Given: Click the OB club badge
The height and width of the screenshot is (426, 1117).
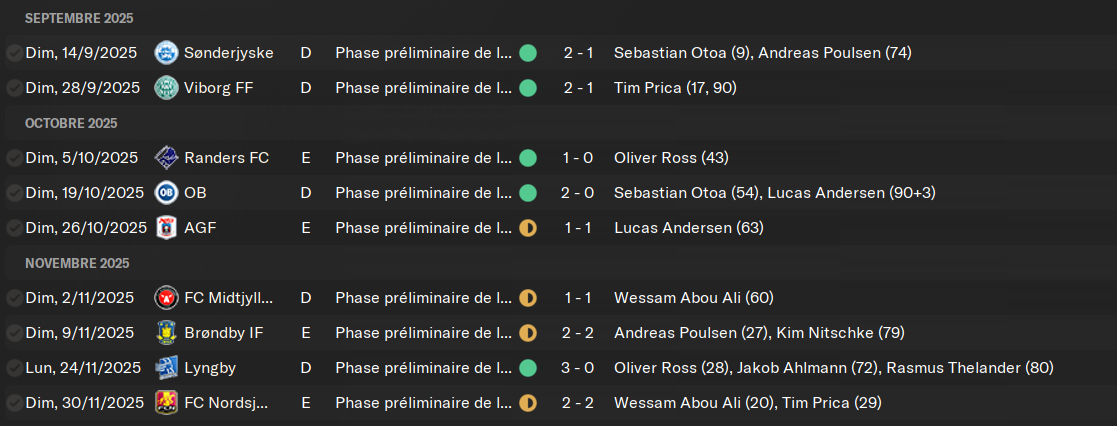Looking at the screenshot, I should pos(166,193).
